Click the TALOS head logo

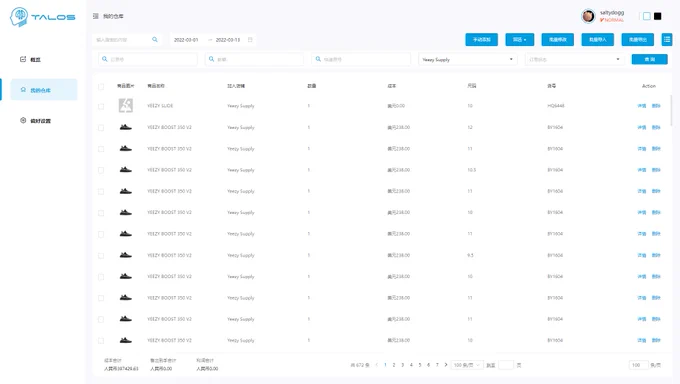click(19, 17)
